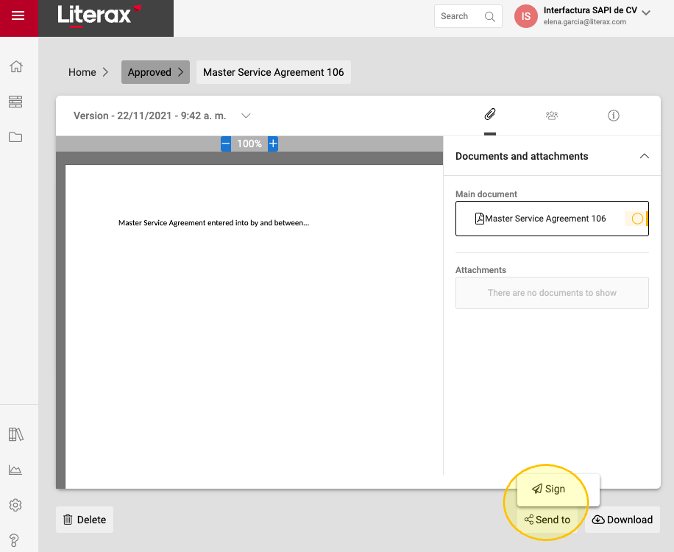Open the help question mark icon
Viewport: 674px width, 552px height.
click(x=14, y=540)
